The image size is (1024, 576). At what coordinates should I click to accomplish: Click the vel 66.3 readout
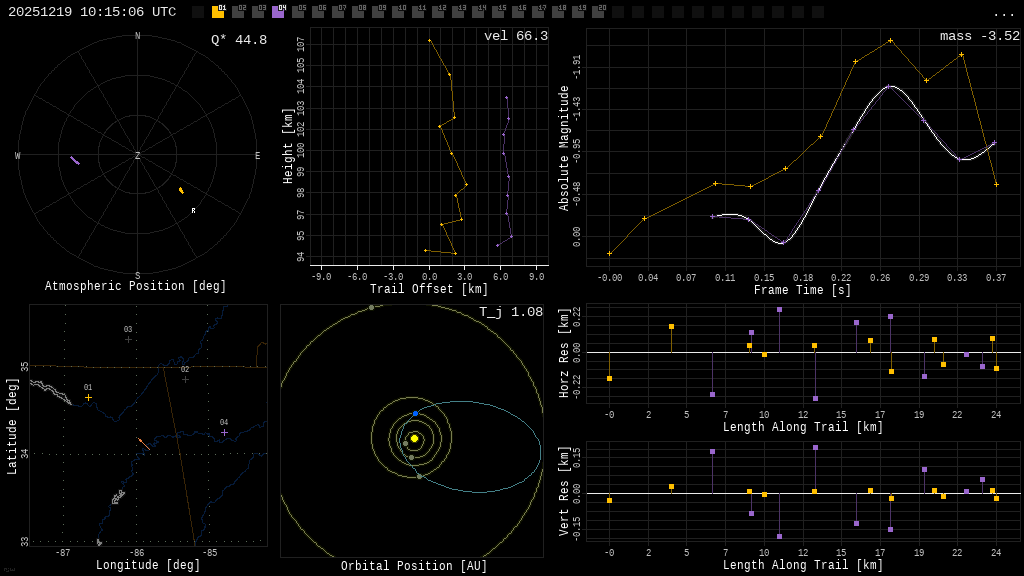(516, 36)
